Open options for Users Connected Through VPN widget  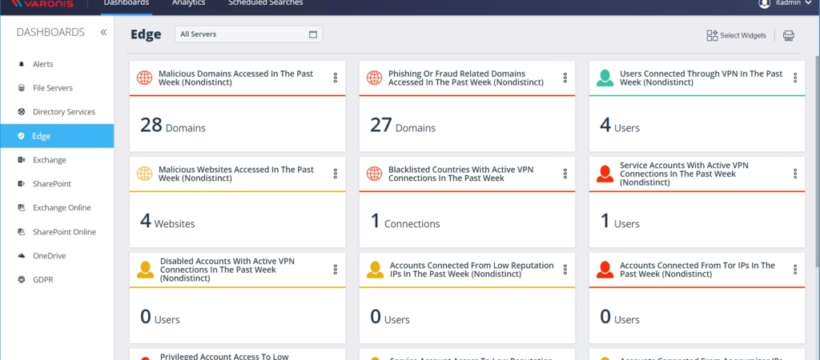click(795, 78)
